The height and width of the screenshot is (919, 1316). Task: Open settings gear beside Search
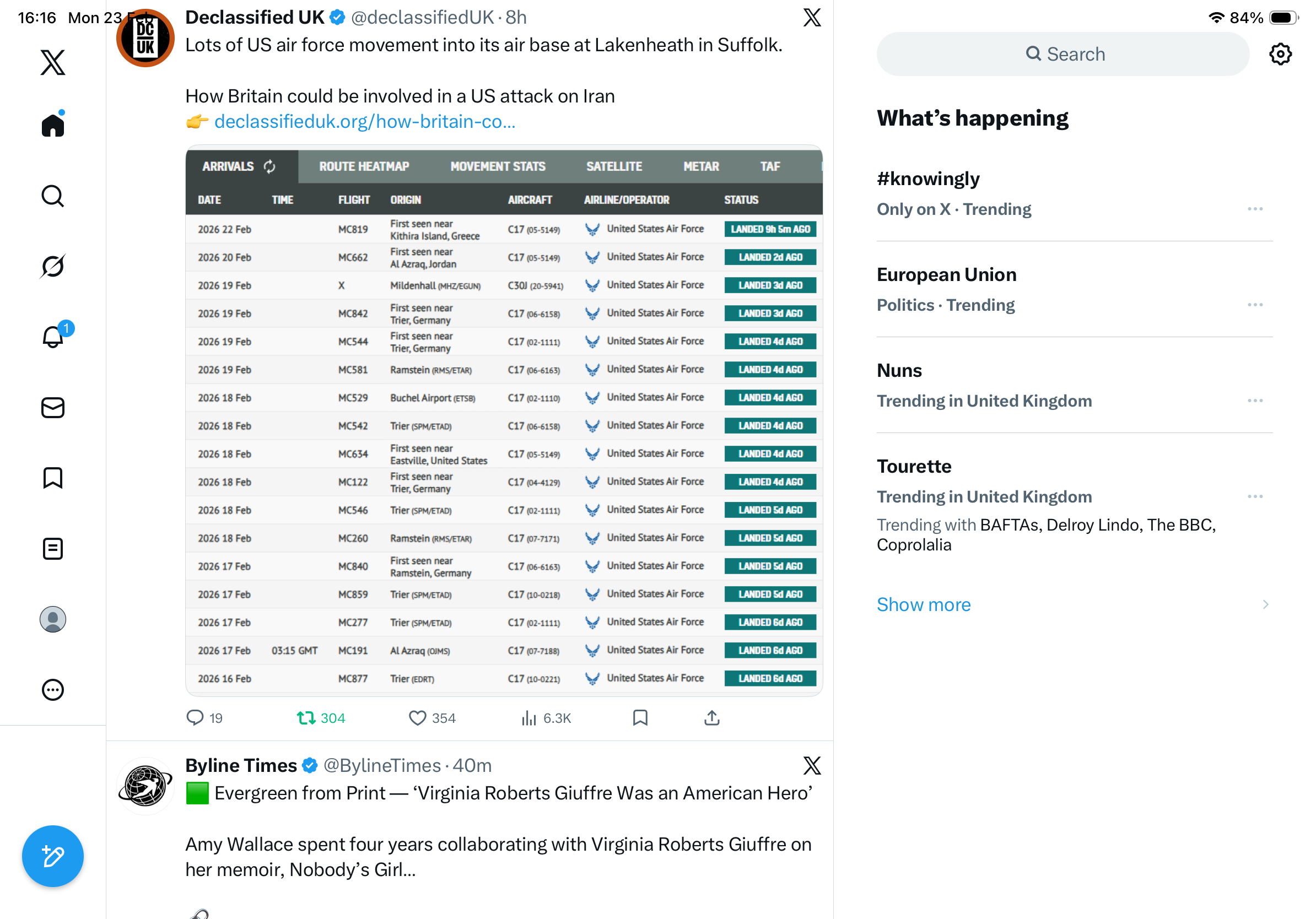[x=1280, y=55]
